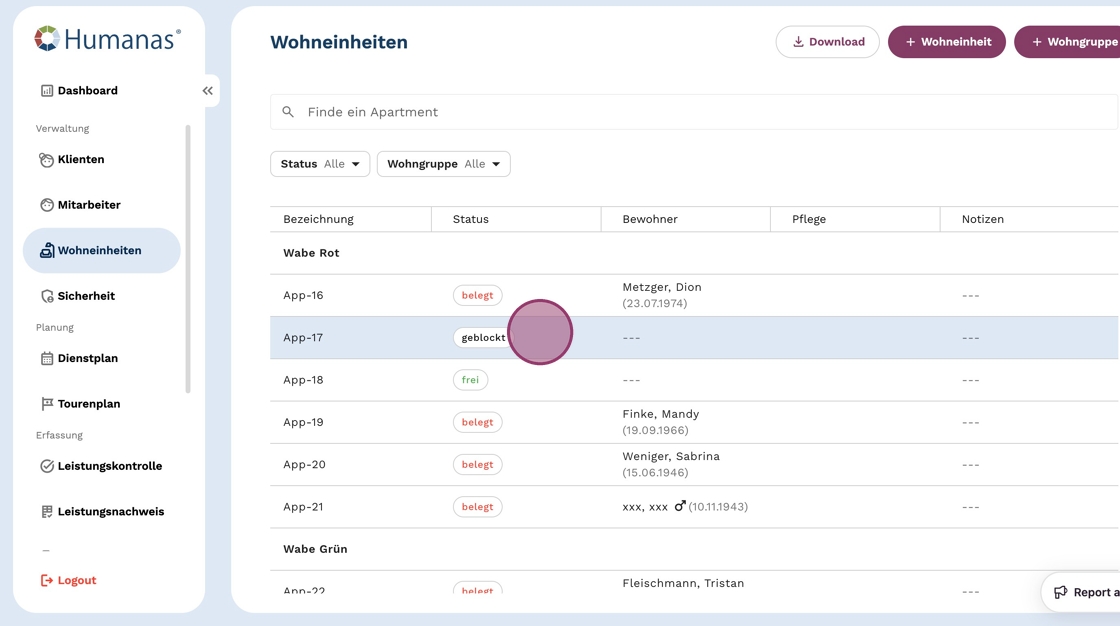Select Wohneinheiten sidebar item
The height and width of the screenshot is (626, 1120).
[x=100, y=251]
